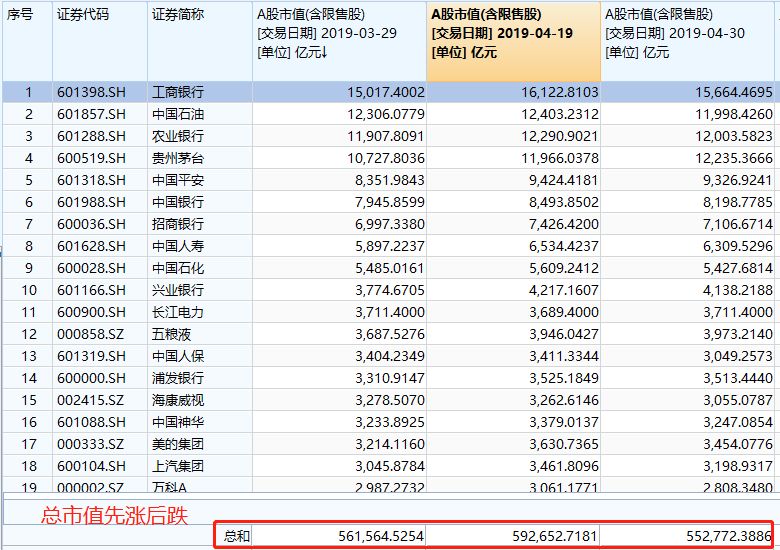The image size is (780, 550).
Task: Select value cell 3,055.0787
Action: pos(687,400)
